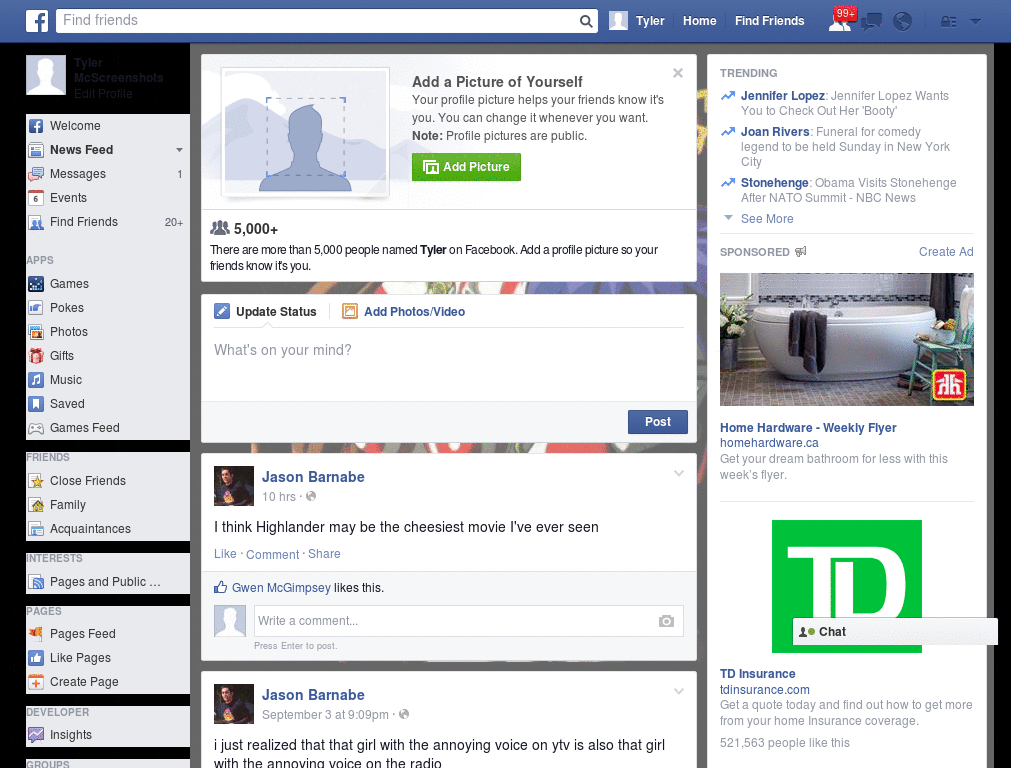Viewport: 1024px width, 768px height.
Task: Expand the News Feed sort dropdown arrow
Action: pyautogui.click(x=179, y=150)
